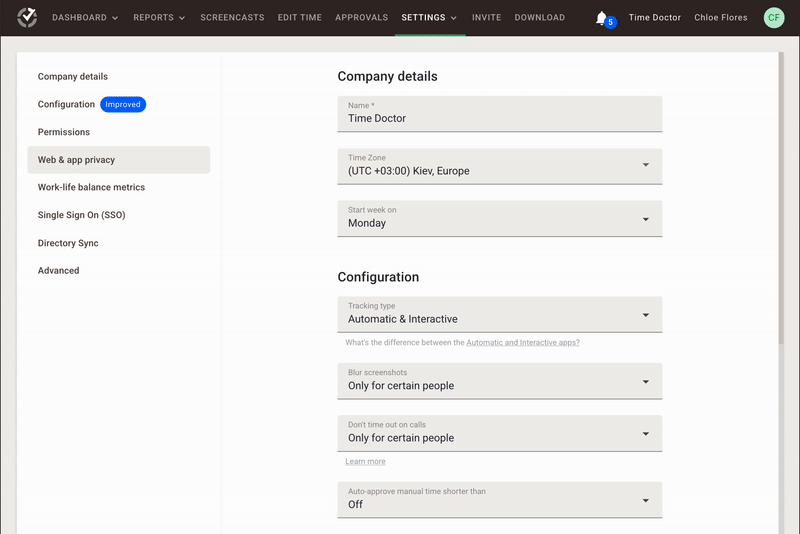Image resolution: width=800 pixels, height=534 pixels.
Task: Open the Start week on dropdown
Action: pos(499,218)
